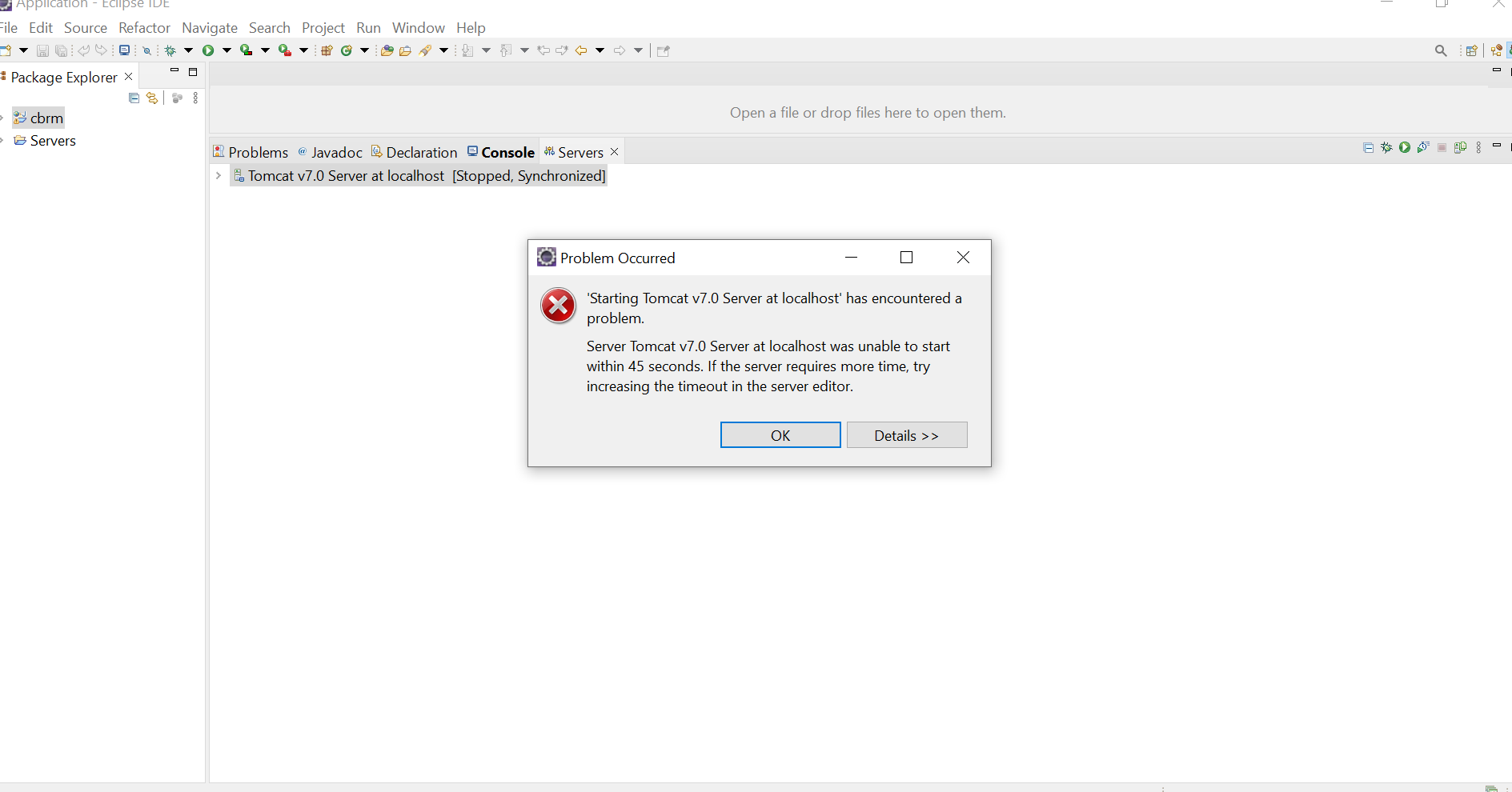Click the magnifier search icon at top right
The image size is (1512, 792).
point(1441,50)
